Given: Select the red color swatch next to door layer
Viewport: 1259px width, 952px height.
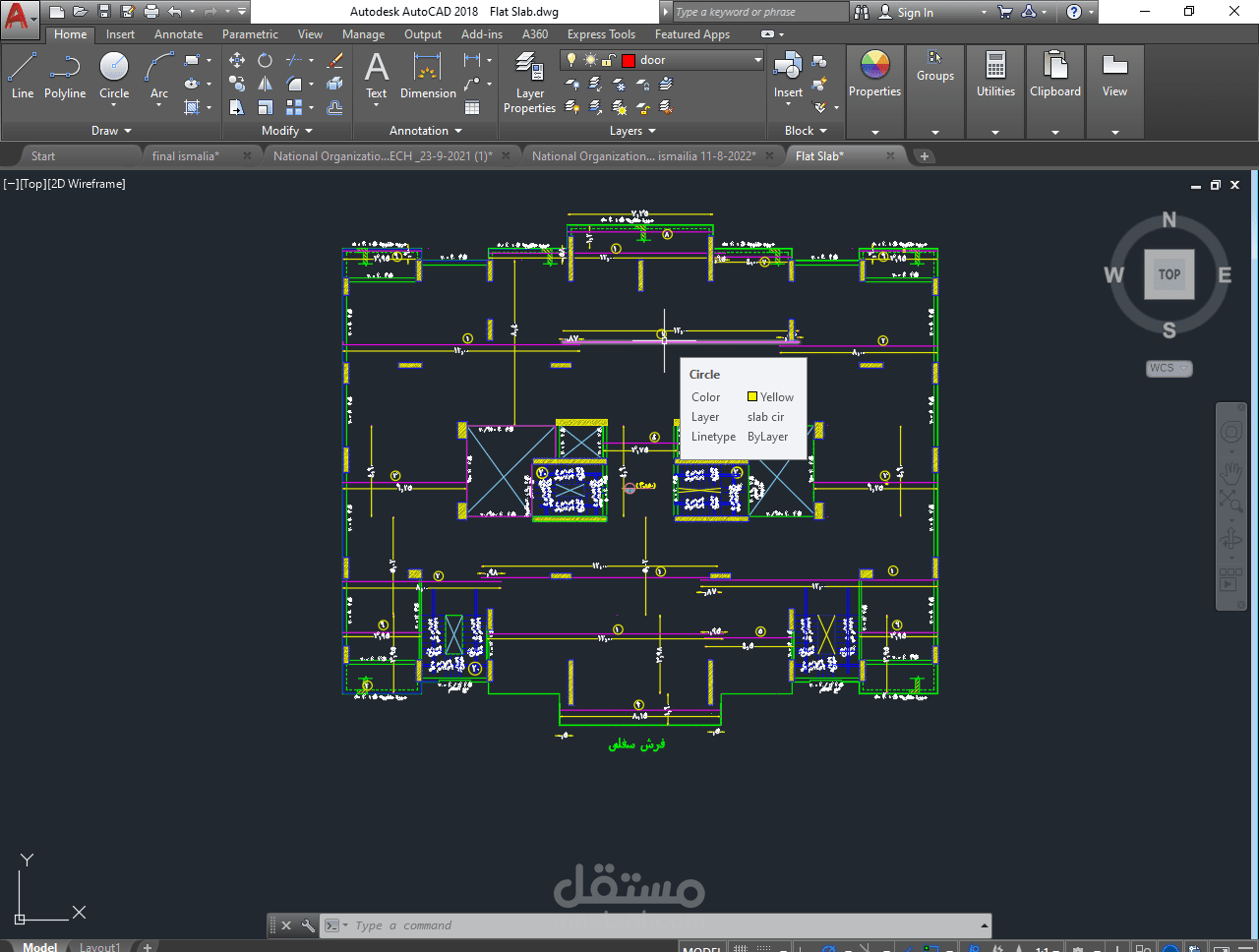Looking at the screenshot, I should point(628,60).
